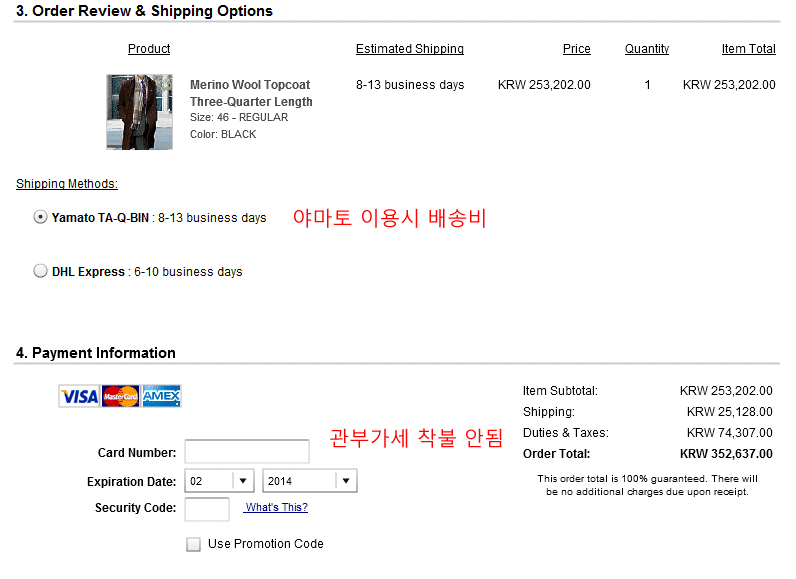Enable the Use Promotion Code checkbox

coord(194,544)
